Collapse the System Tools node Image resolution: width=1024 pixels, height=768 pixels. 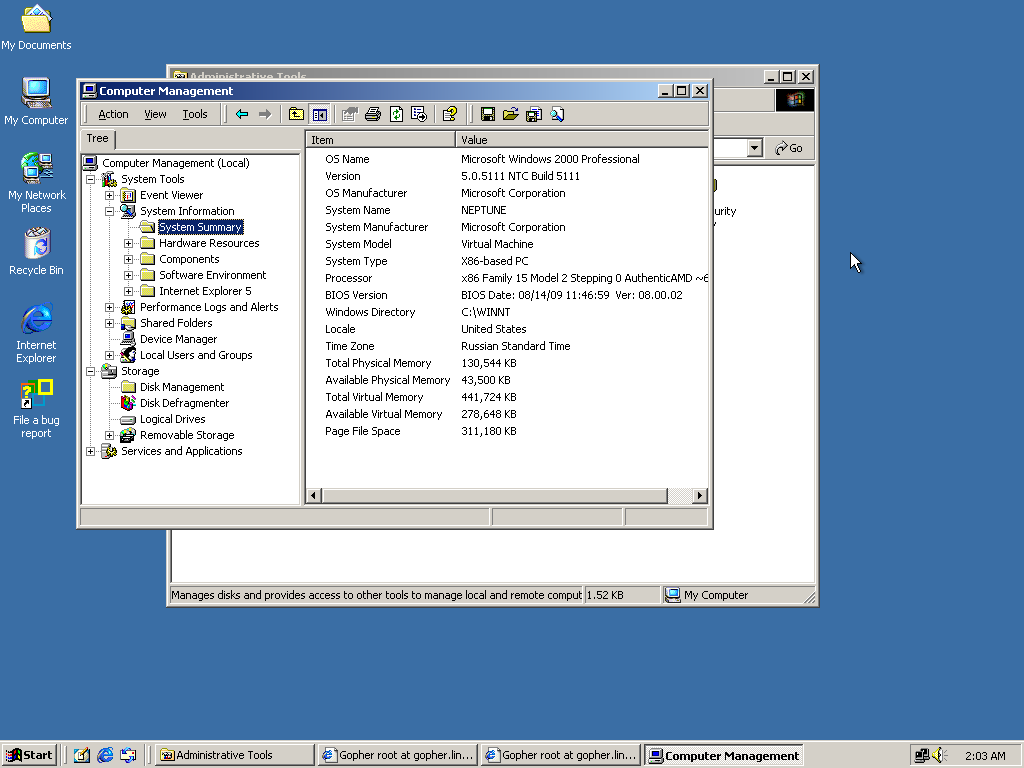91,179
